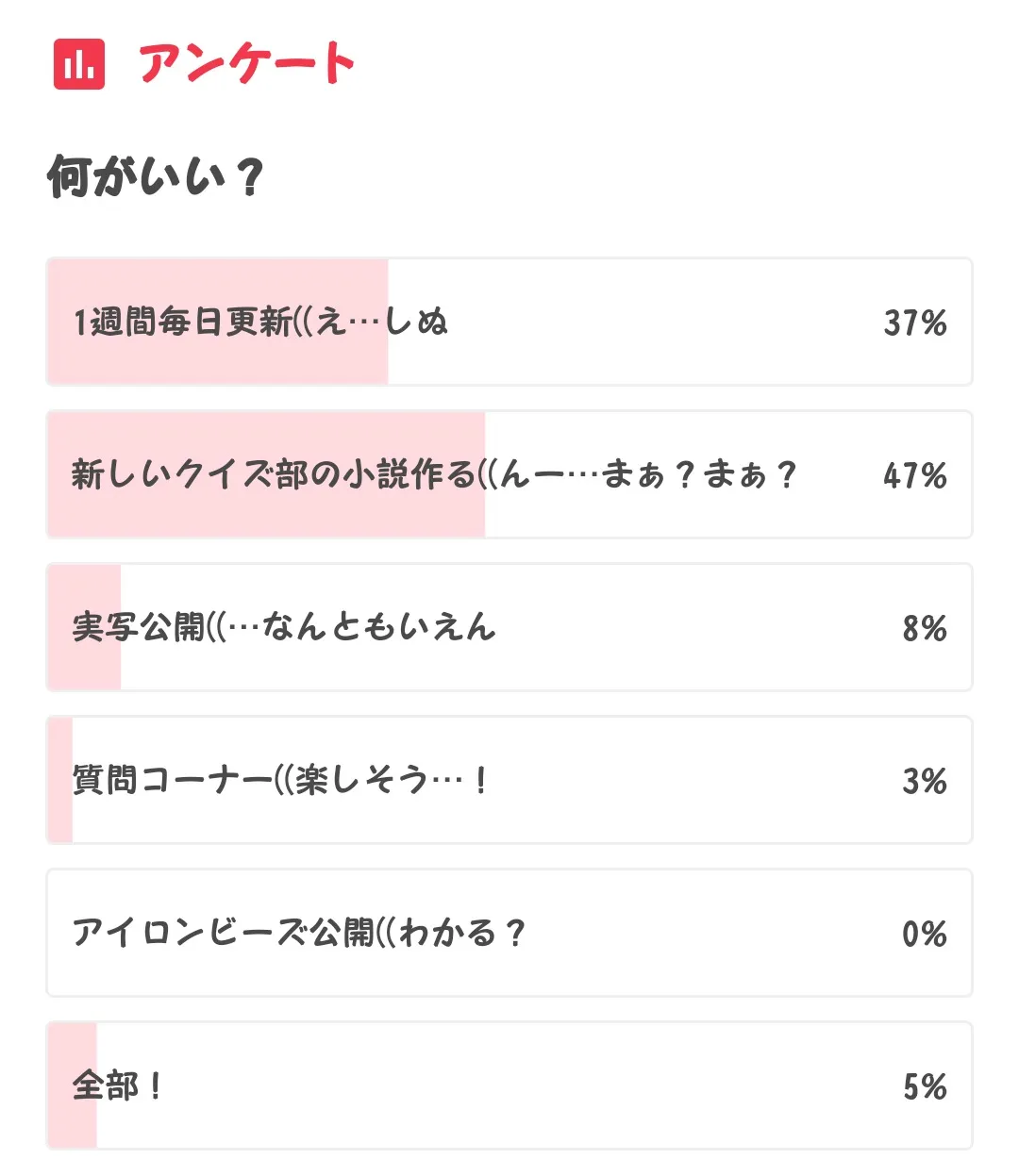
Task: Click the 8% vote percentage
Action: (924, 628)
